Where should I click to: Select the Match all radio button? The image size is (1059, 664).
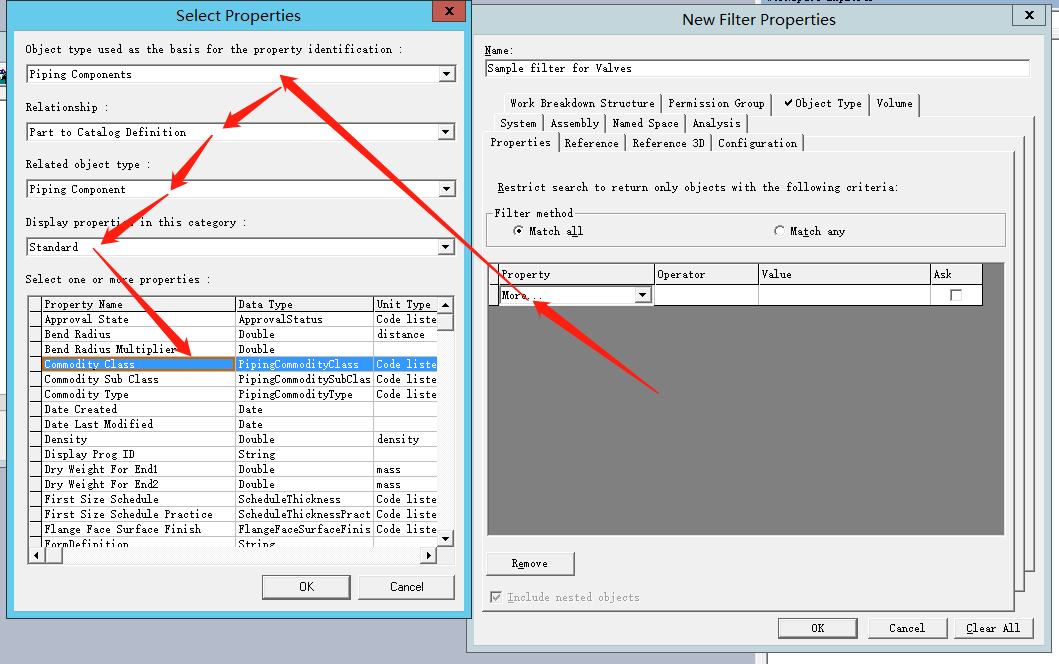(518, 231)
